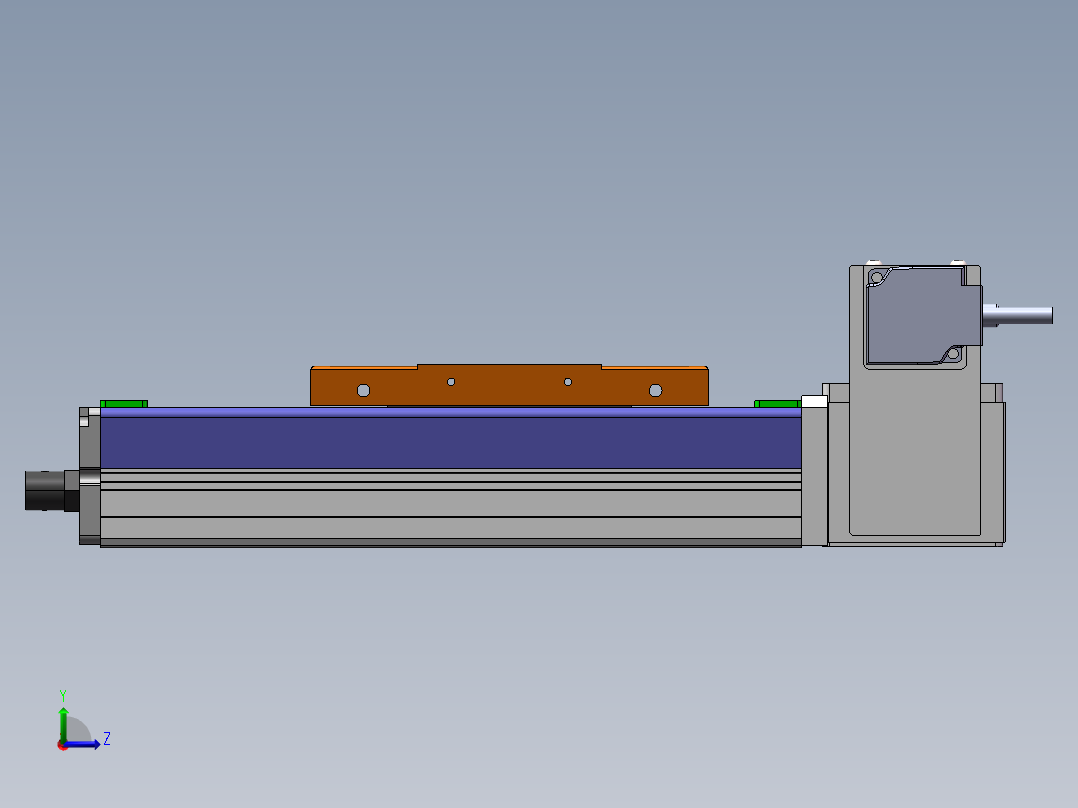Select the white block beside right green block
This screenshot has width=1078, height=808.
tap(814, 402)
